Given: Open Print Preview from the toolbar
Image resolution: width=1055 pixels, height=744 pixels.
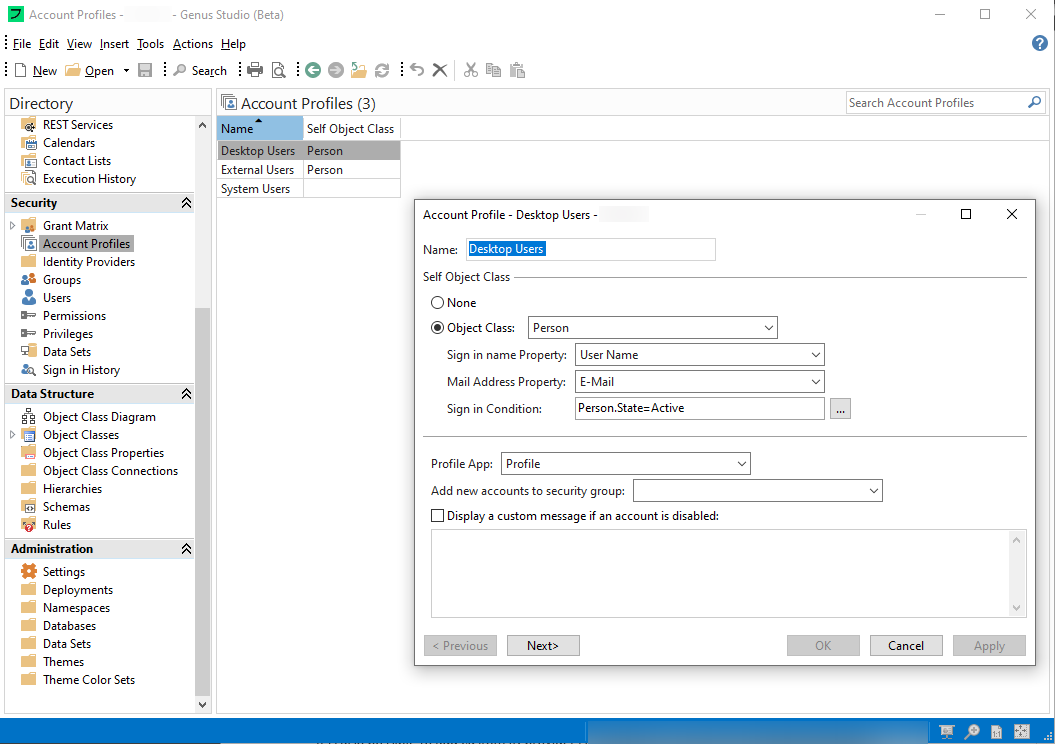Looking at the screenshot, I should point(279,70).
